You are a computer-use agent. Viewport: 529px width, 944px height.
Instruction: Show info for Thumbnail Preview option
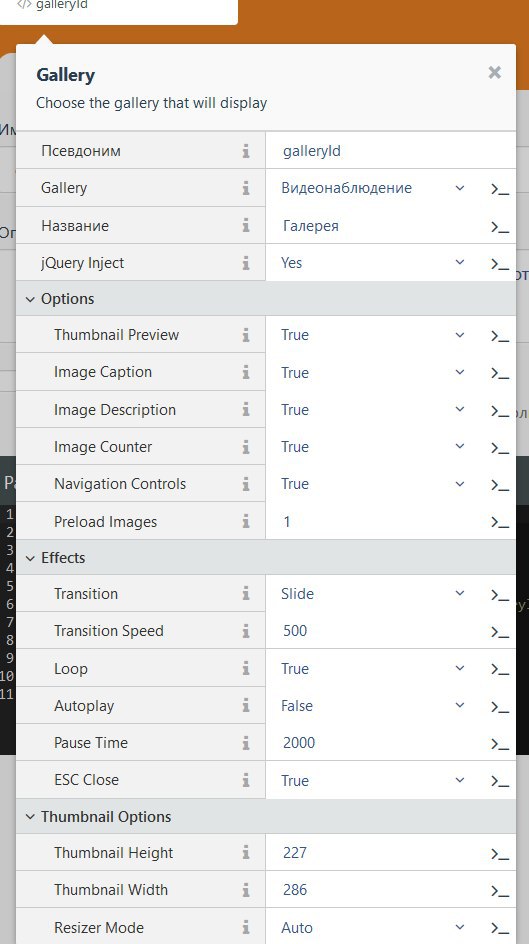click(246, 335)
